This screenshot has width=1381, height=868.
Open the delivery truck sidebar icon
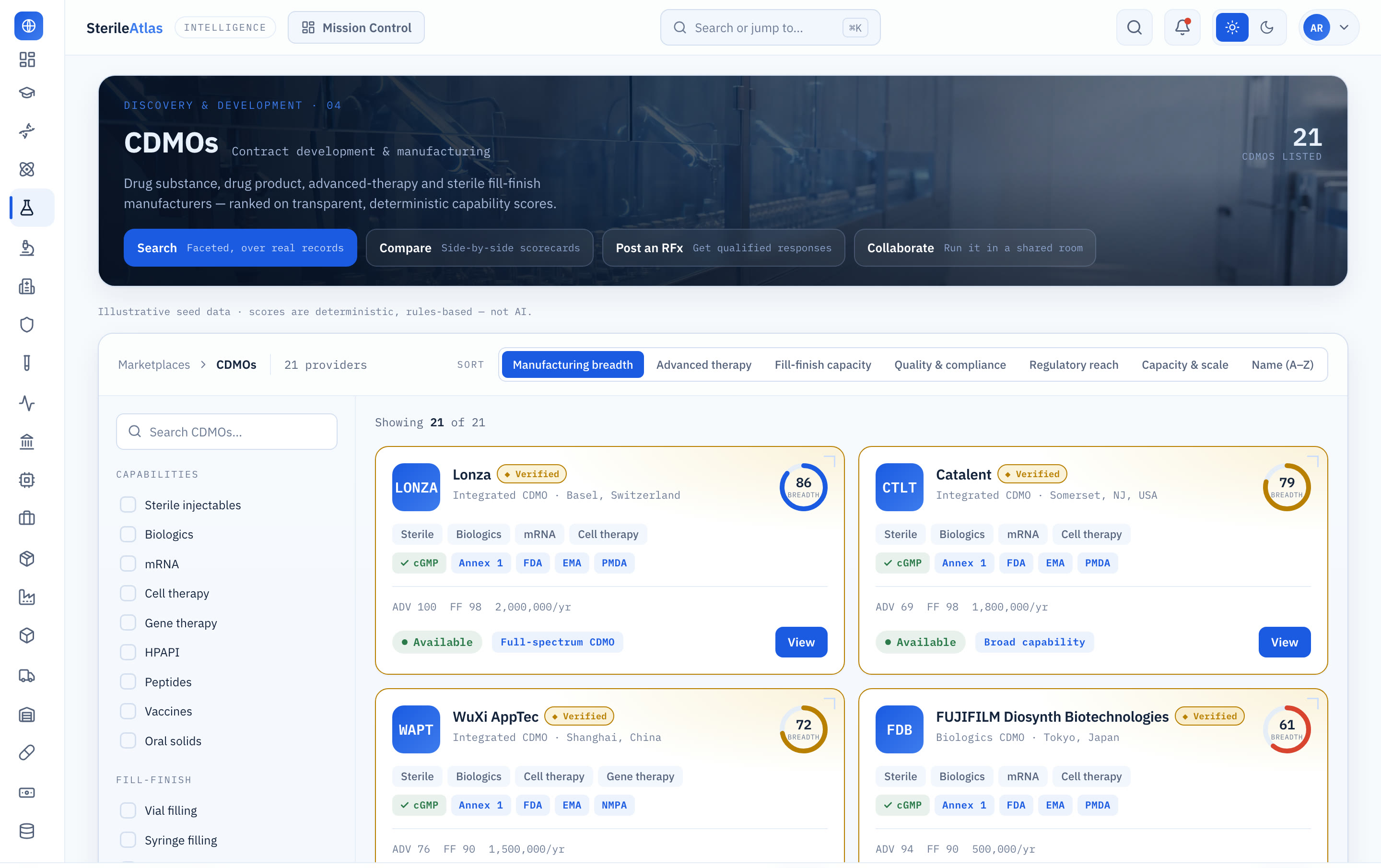[x=27, y=676]
